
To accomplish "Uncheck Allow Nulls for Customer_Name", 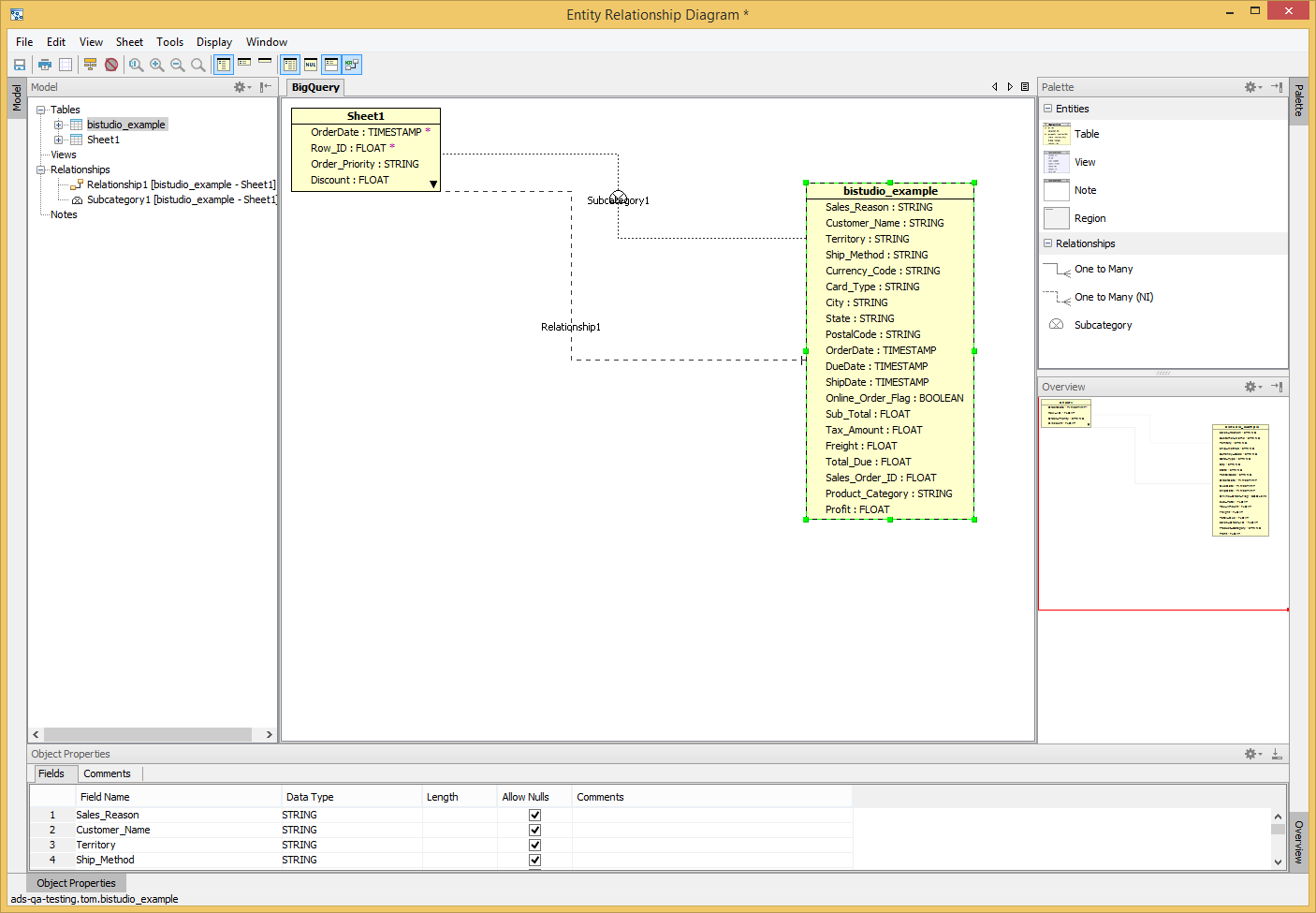I will (x=535, y=830).
